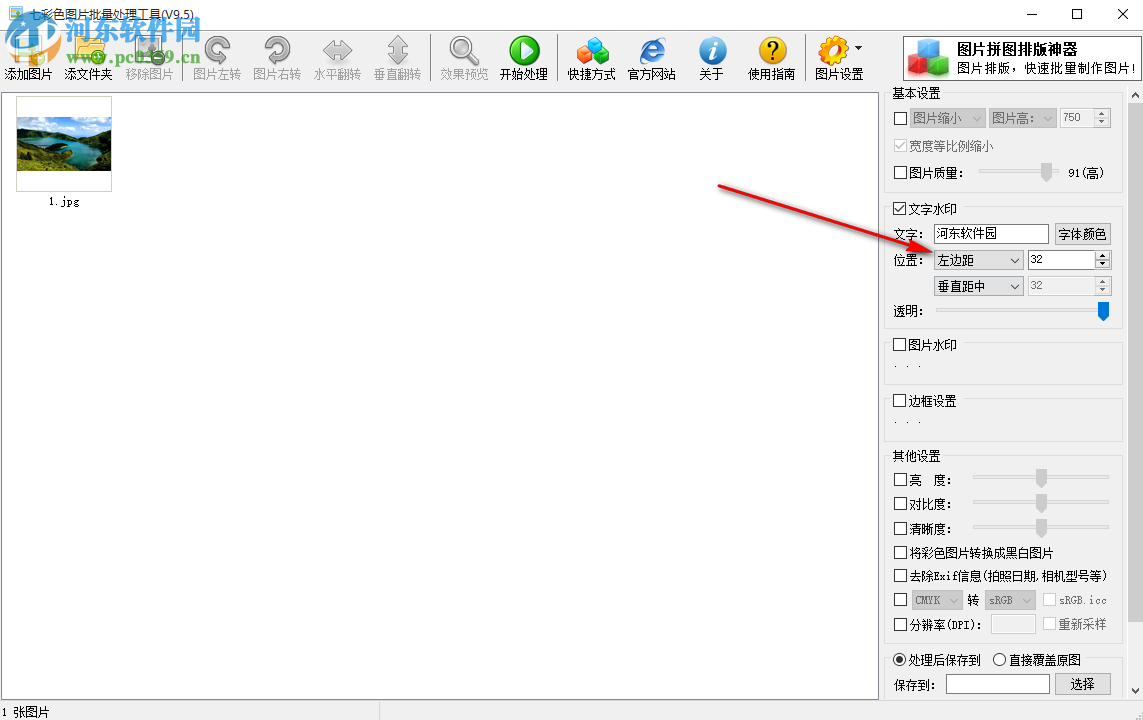Select 处理后保存到 radio button
This screenshot has height=720, width=1143.
[x=900, y=660]
